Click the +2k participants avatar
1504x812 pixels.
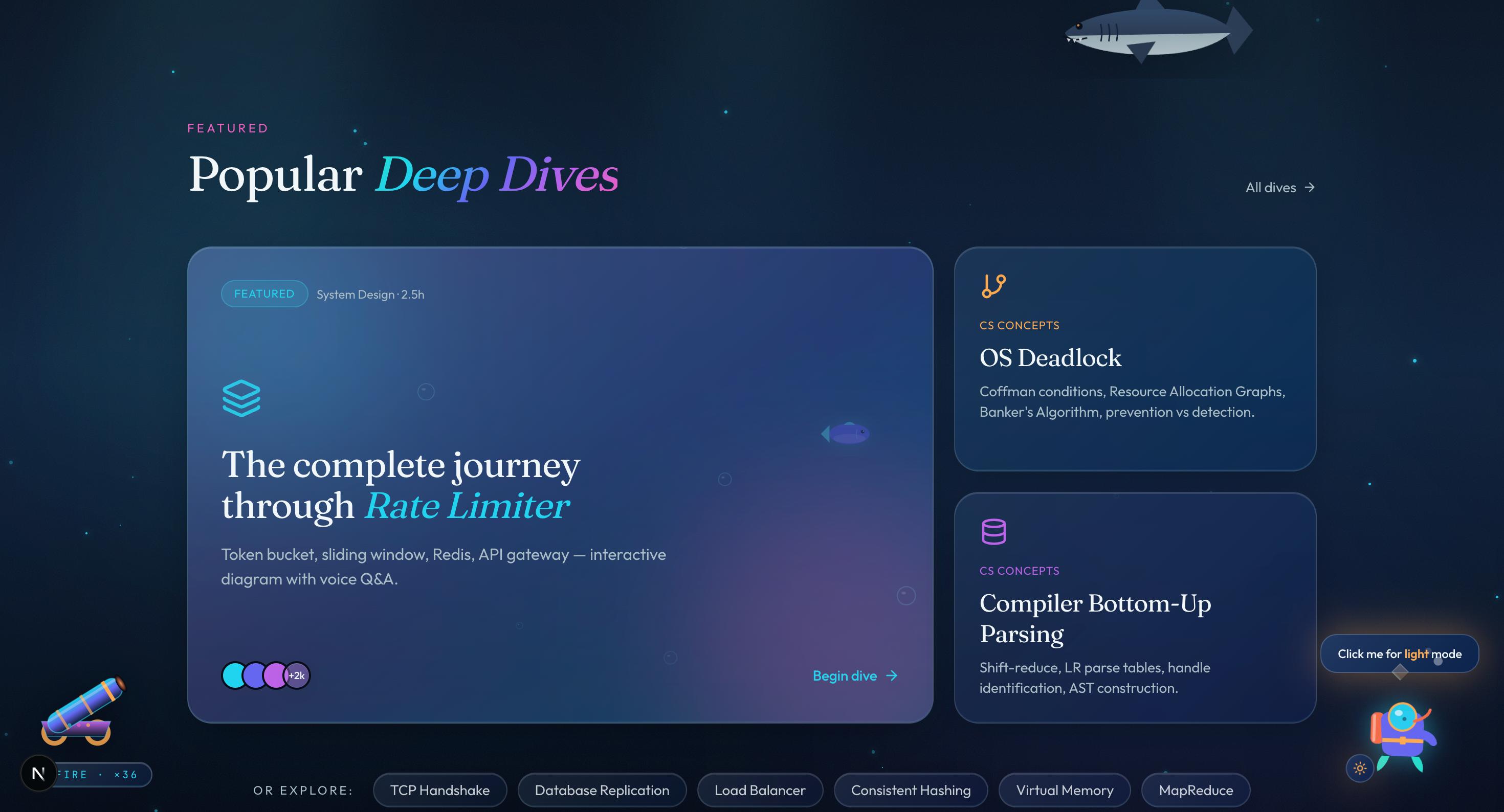pos(297,675)
